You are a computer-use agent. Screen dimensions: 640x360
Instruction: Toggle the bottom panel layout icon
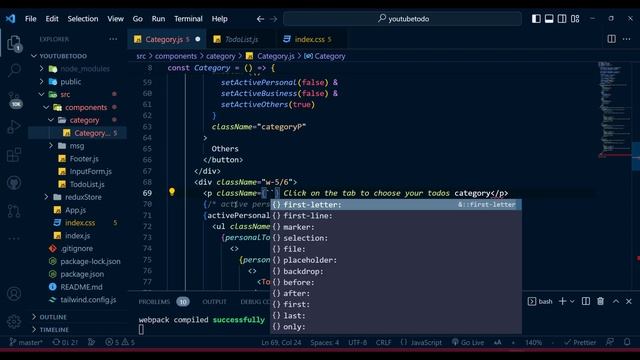(x=549, y=19)
